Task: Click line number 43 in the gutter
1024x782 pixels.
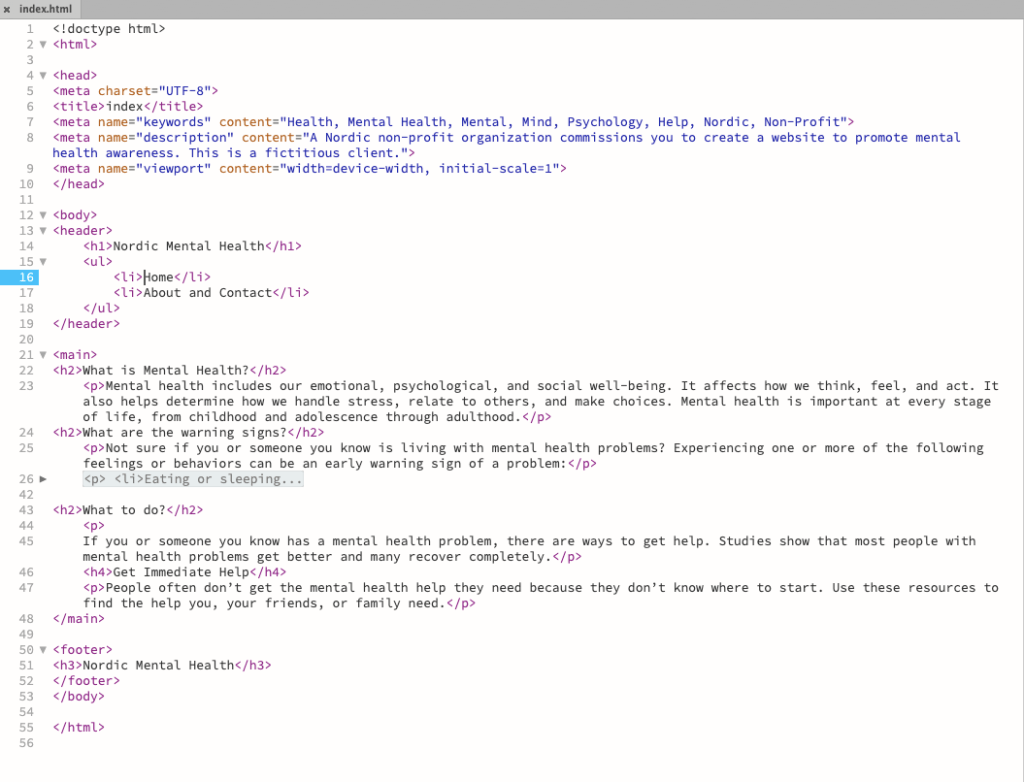Action: 26,510
